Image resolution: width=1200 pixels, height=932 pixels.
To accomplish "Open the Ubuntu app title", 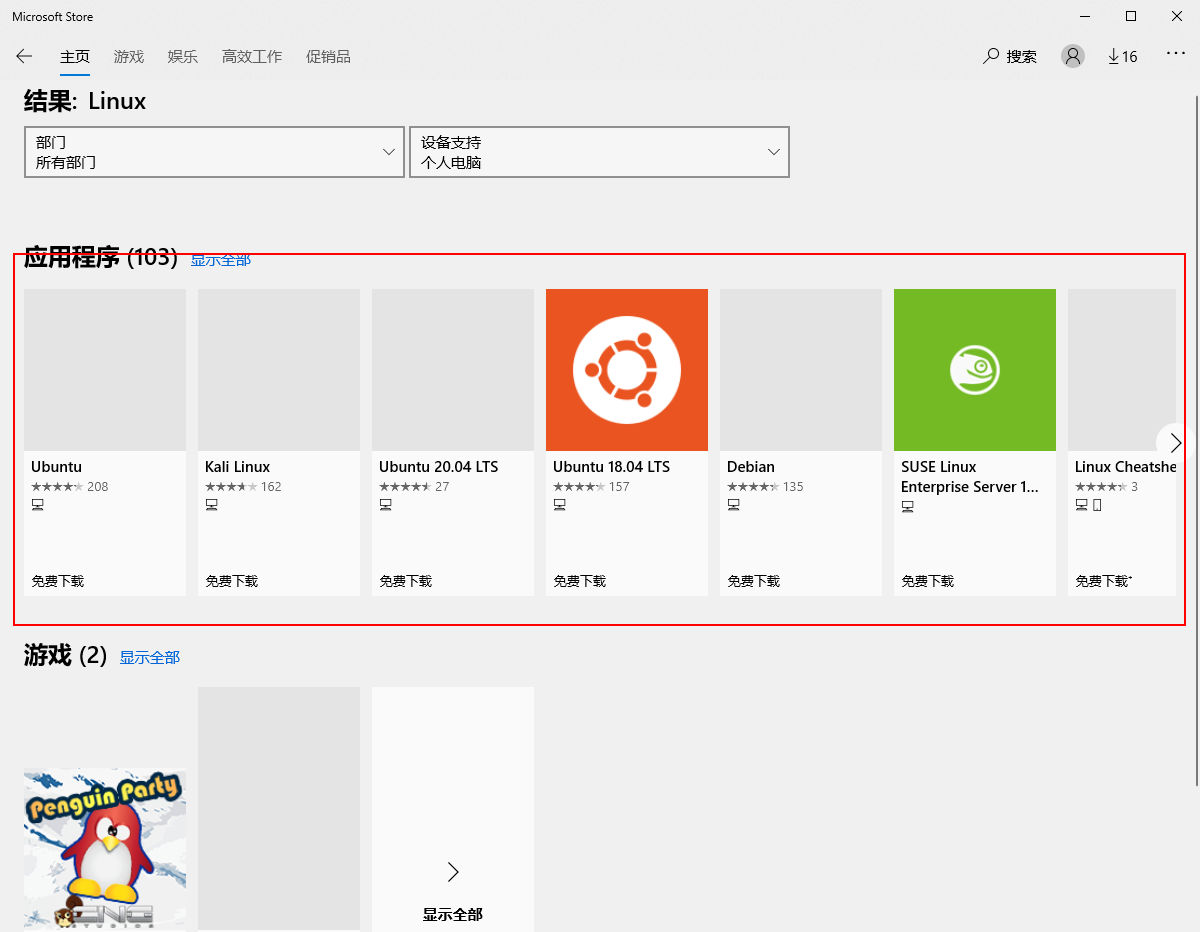I will (56, 467).
